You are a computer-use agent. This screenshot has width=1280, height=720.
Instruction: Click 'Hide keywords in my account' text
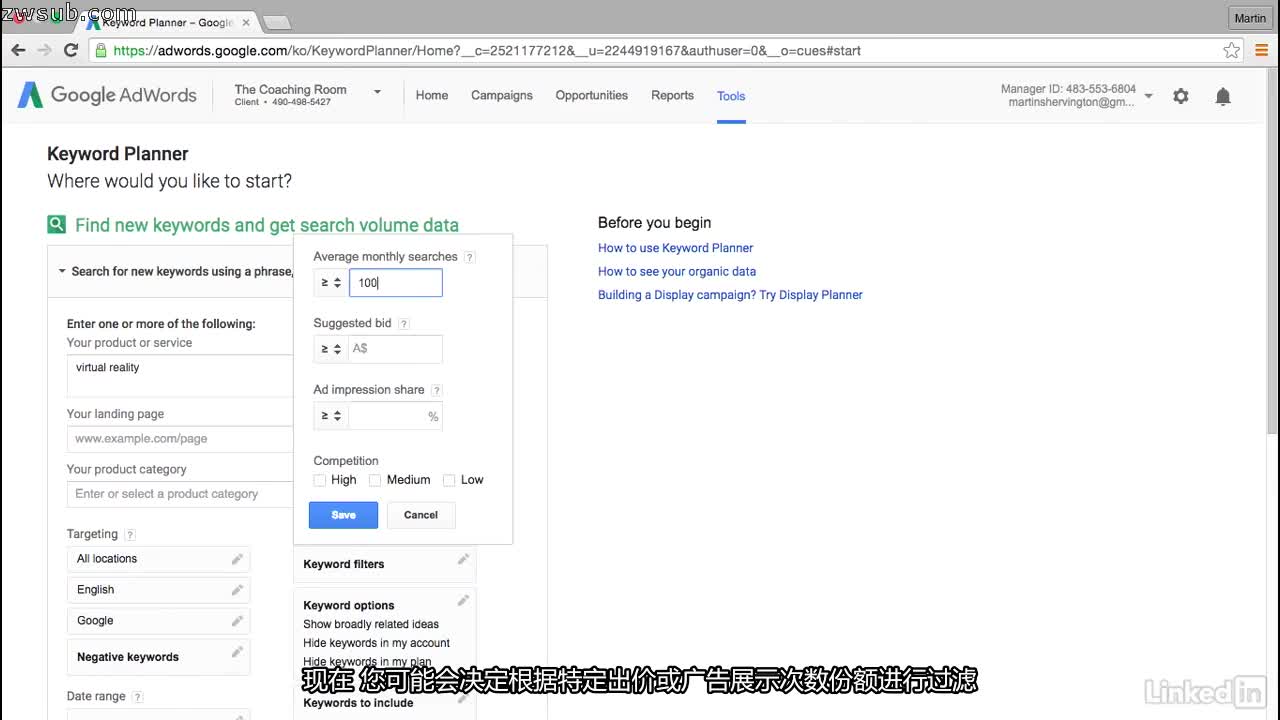pos(377,643)
